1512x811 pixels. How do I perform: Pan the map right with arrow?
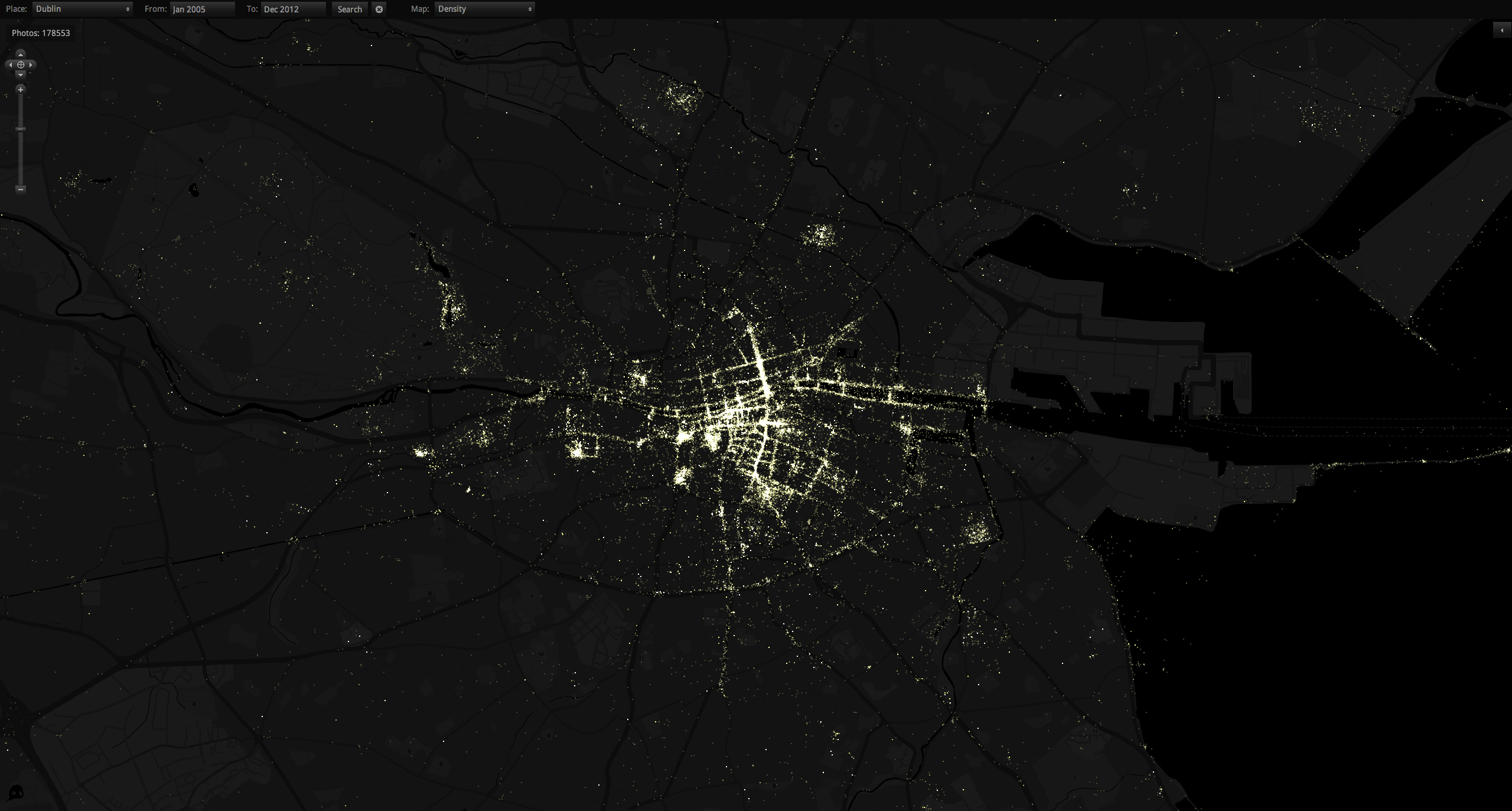pos(31,65)
